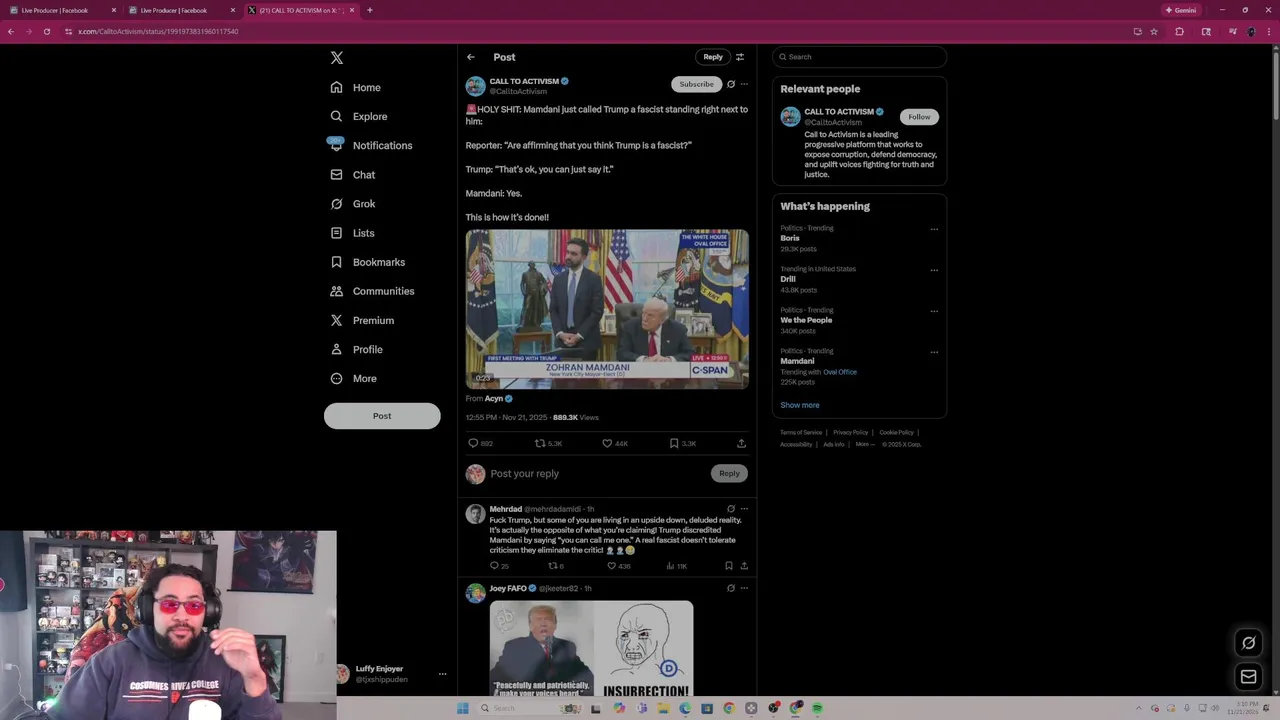Follow CALL TO ACTIVISM in Relevant people
Image resolution: width=1280 pixels, height=720 pixels.
[919, 117]
